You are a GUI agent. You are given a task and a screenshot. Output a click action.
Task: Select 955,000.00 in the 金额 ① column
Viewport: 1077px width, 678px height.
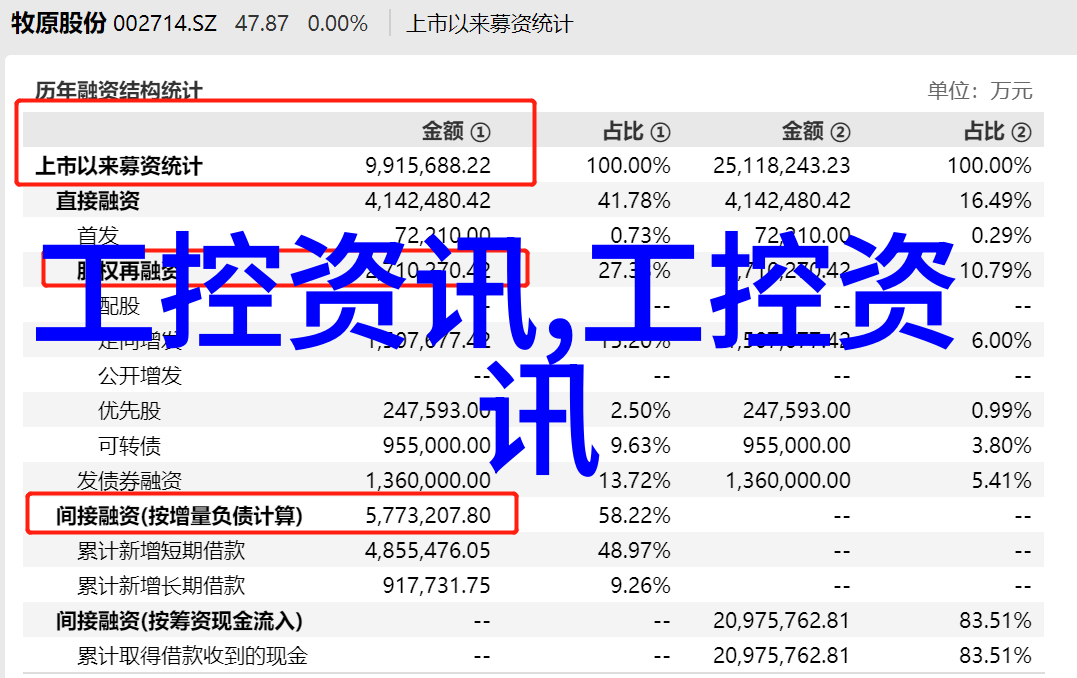[x=437, y=446]
